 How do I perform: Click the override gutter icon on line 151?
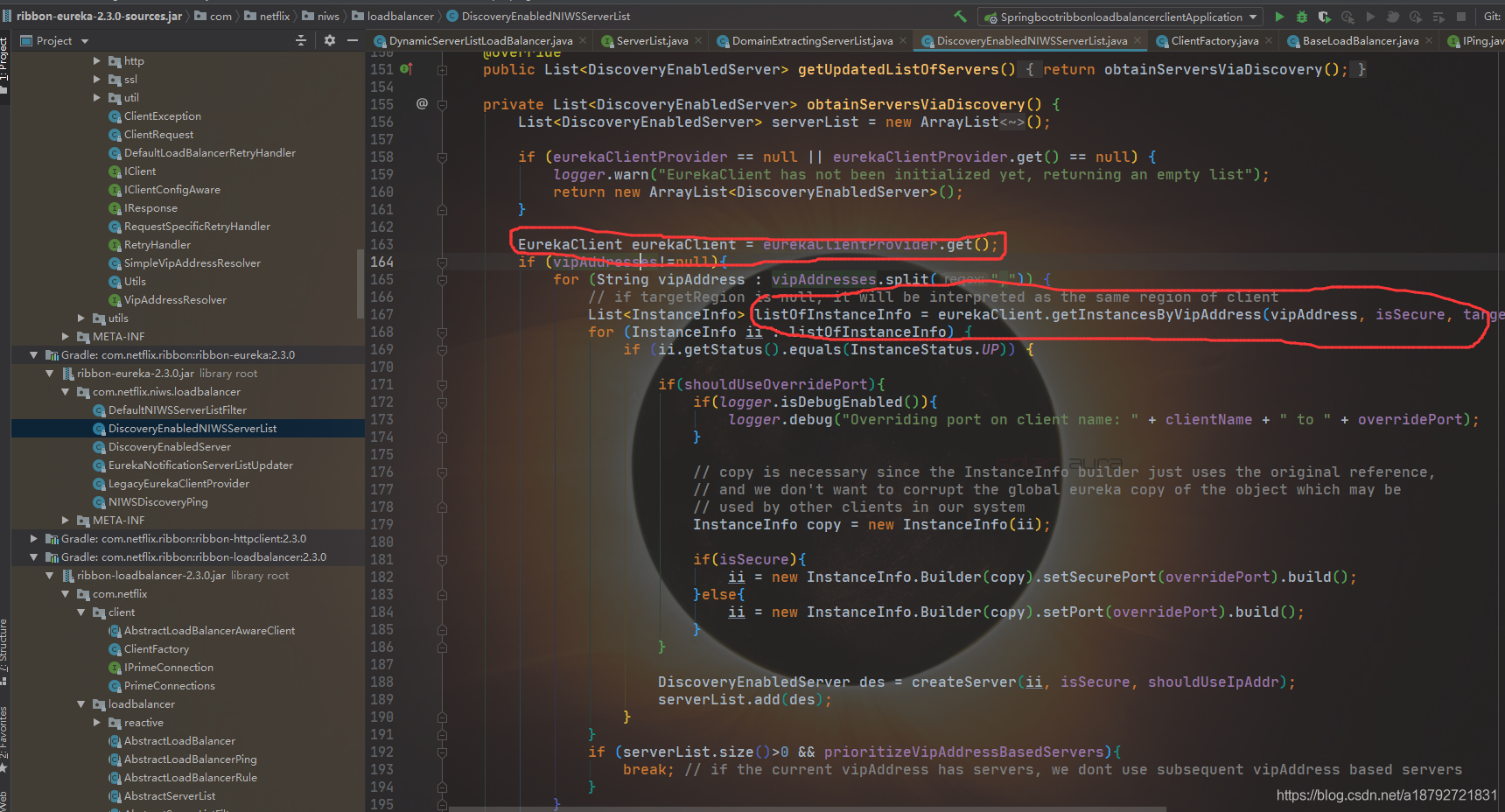click(x=406, y=68)
